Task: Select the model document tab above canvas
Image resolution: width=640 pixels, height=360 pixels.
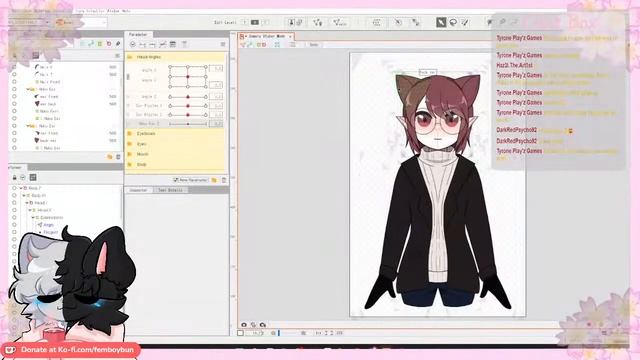Action: [x=265, y=36]
